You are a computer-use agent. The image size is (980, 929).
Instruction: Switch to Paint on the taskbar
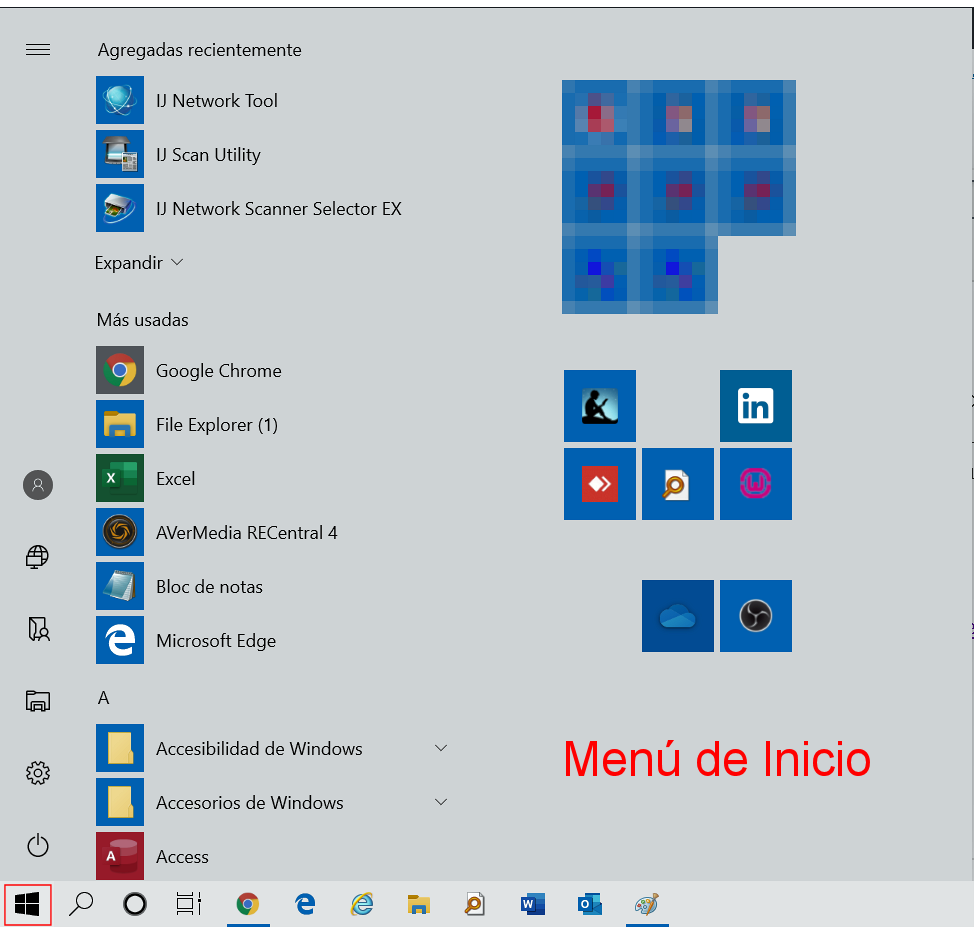[x=647, y=904]
